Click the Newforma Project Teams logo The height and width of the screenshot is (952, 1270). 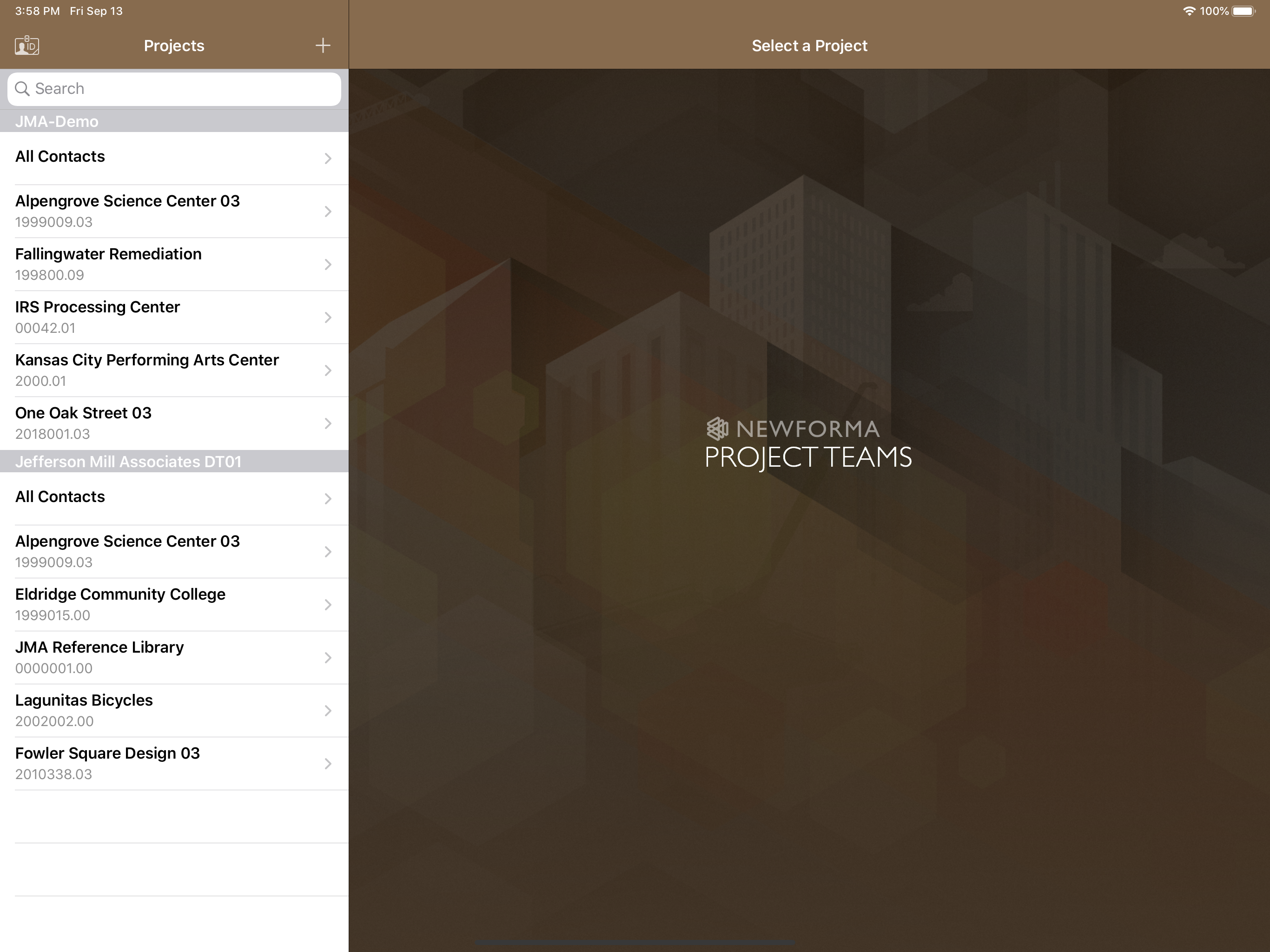pos(808,444)
